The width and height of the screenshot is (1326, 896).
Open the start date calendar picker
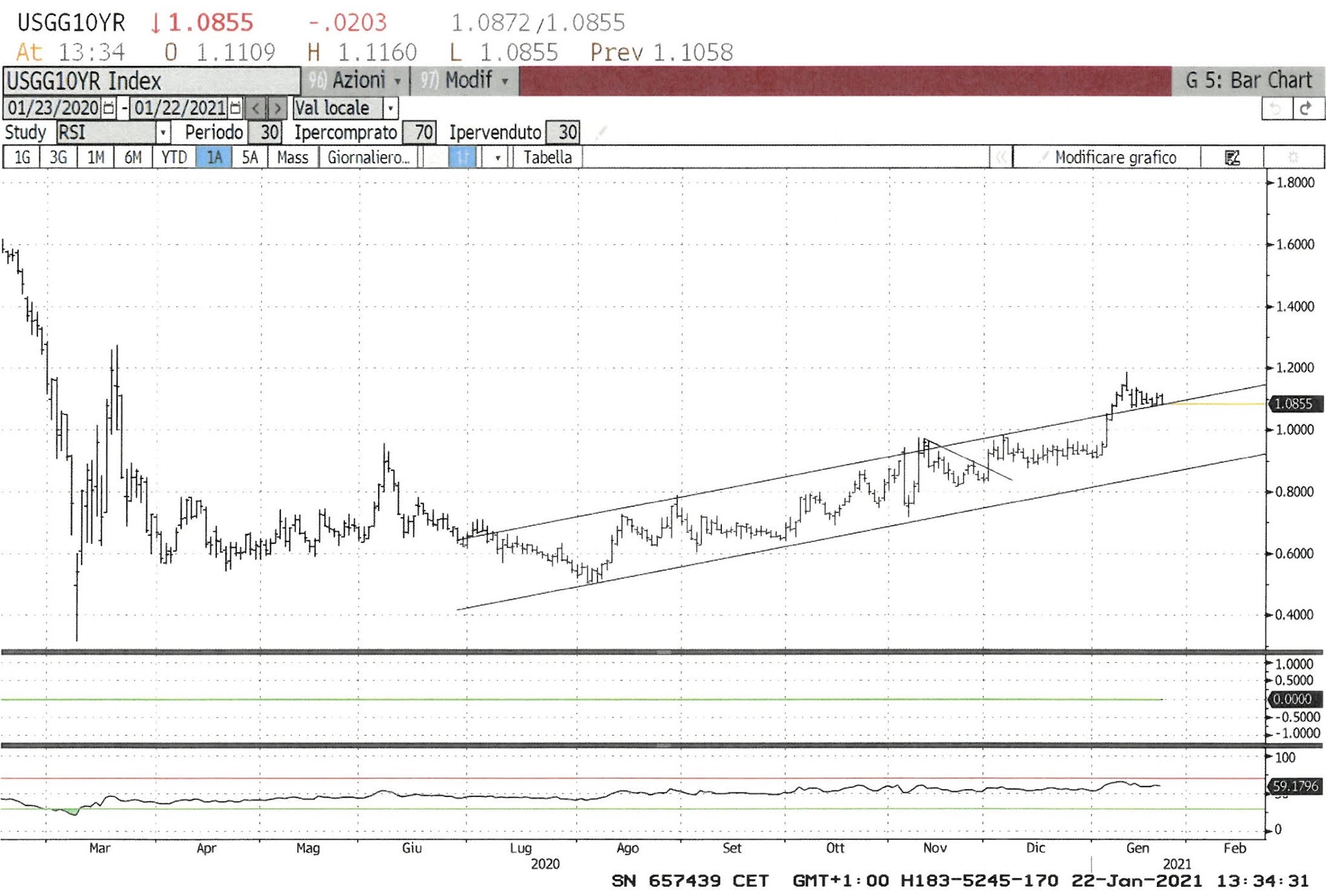(109, 108)
